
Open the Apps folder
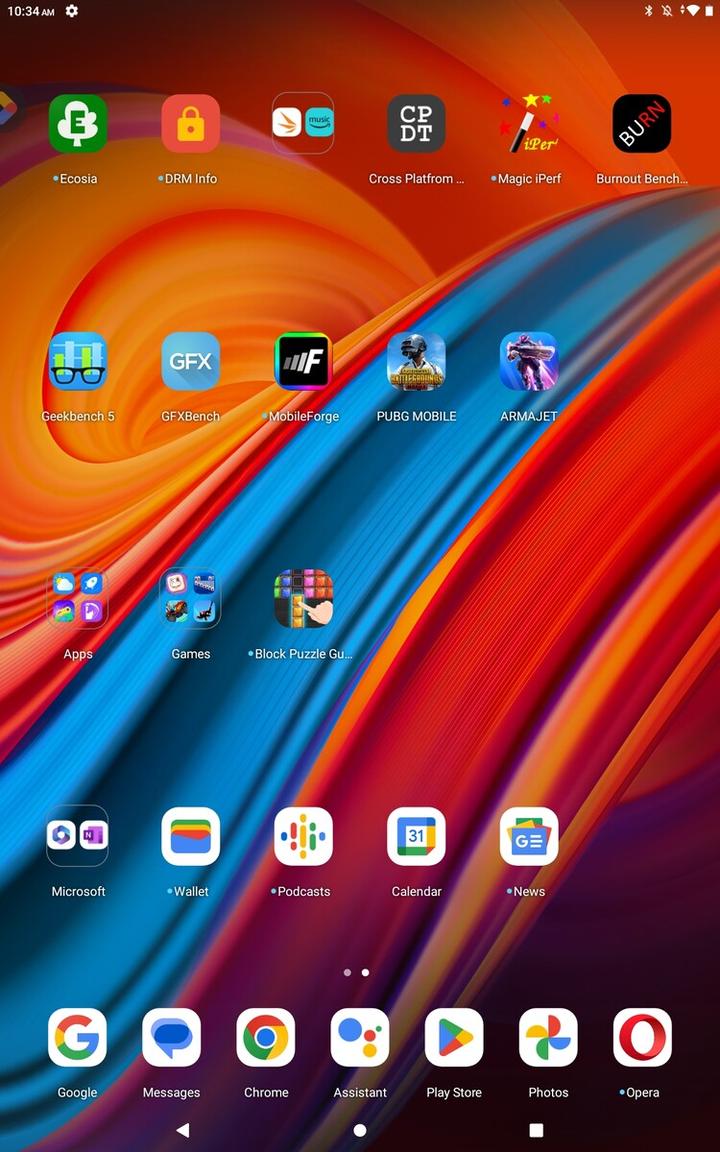tap(78, 598)
